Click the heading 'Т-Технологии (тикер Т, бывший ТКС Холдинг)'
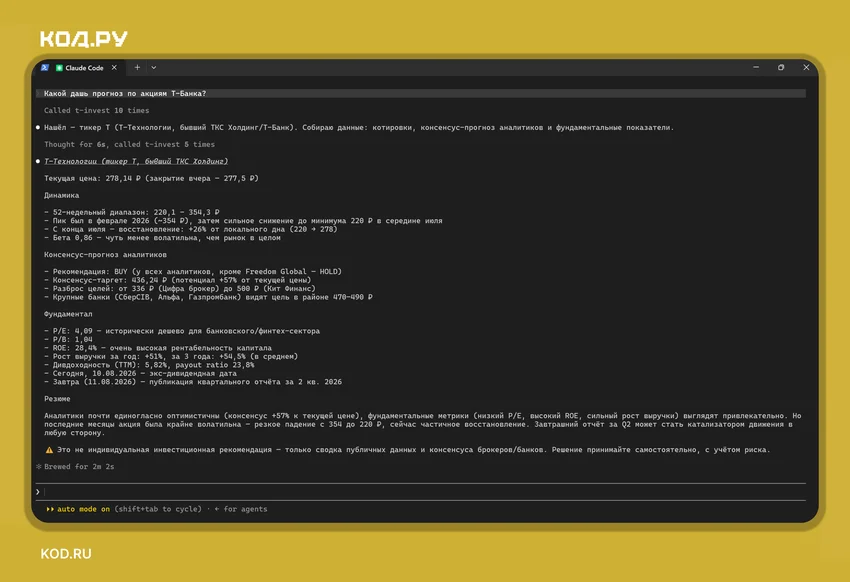Image resolution: width=850 pixels, height=582 pixels. pyautogui.click(x=136, y=161)
